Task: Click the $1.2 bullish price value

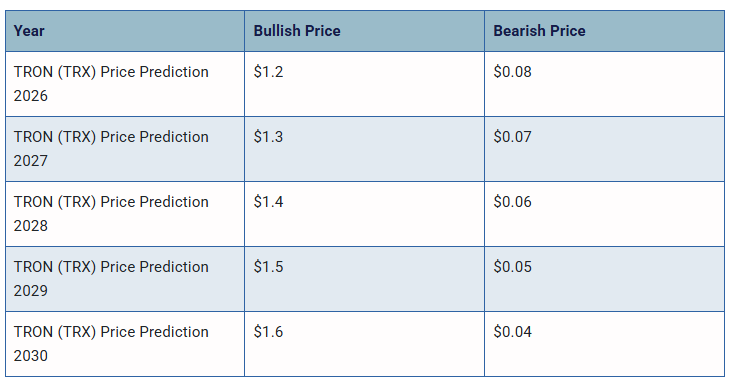Action: click(x=268, y=72)
